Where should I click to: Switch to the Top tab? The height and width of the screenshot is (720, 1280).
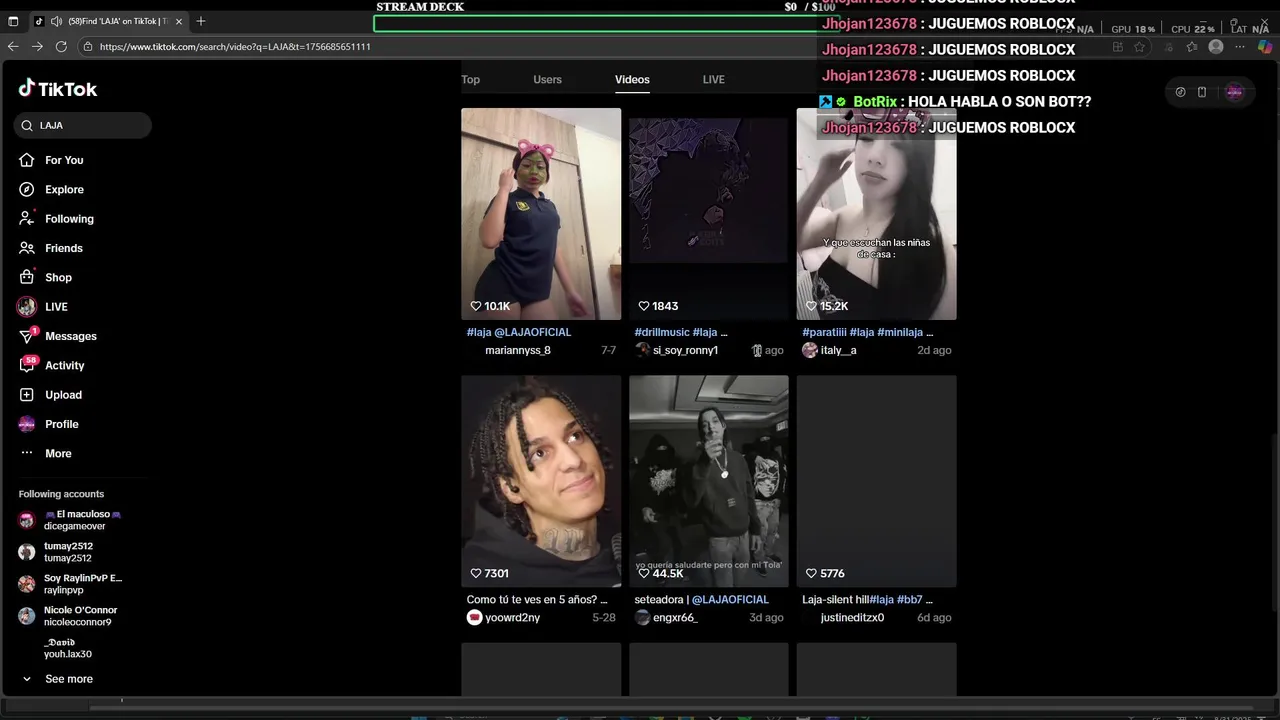pos(470,79)
